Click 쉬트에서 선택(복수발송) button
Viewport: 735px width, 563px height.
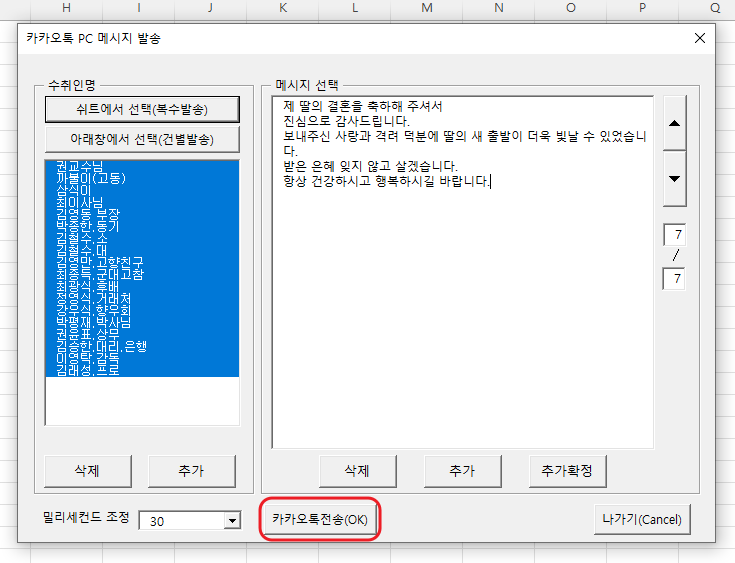pyautogui.click(x=142, y=109)
